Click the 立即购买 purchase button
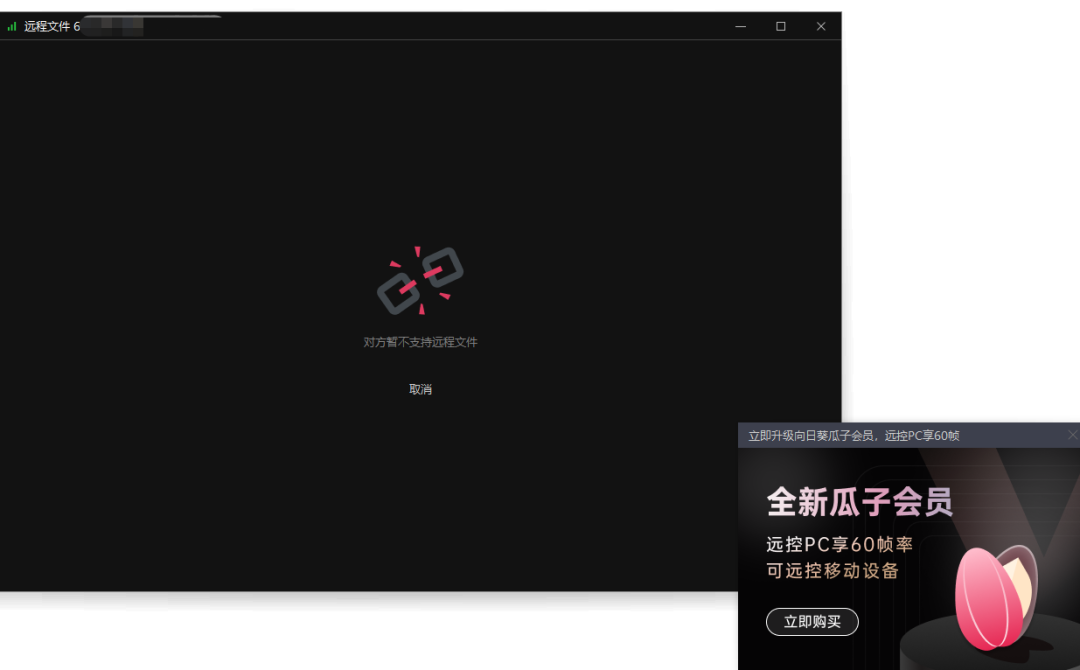Image resolution: width=1080 pixels, height=670 pixels. (x=812, y=622)
